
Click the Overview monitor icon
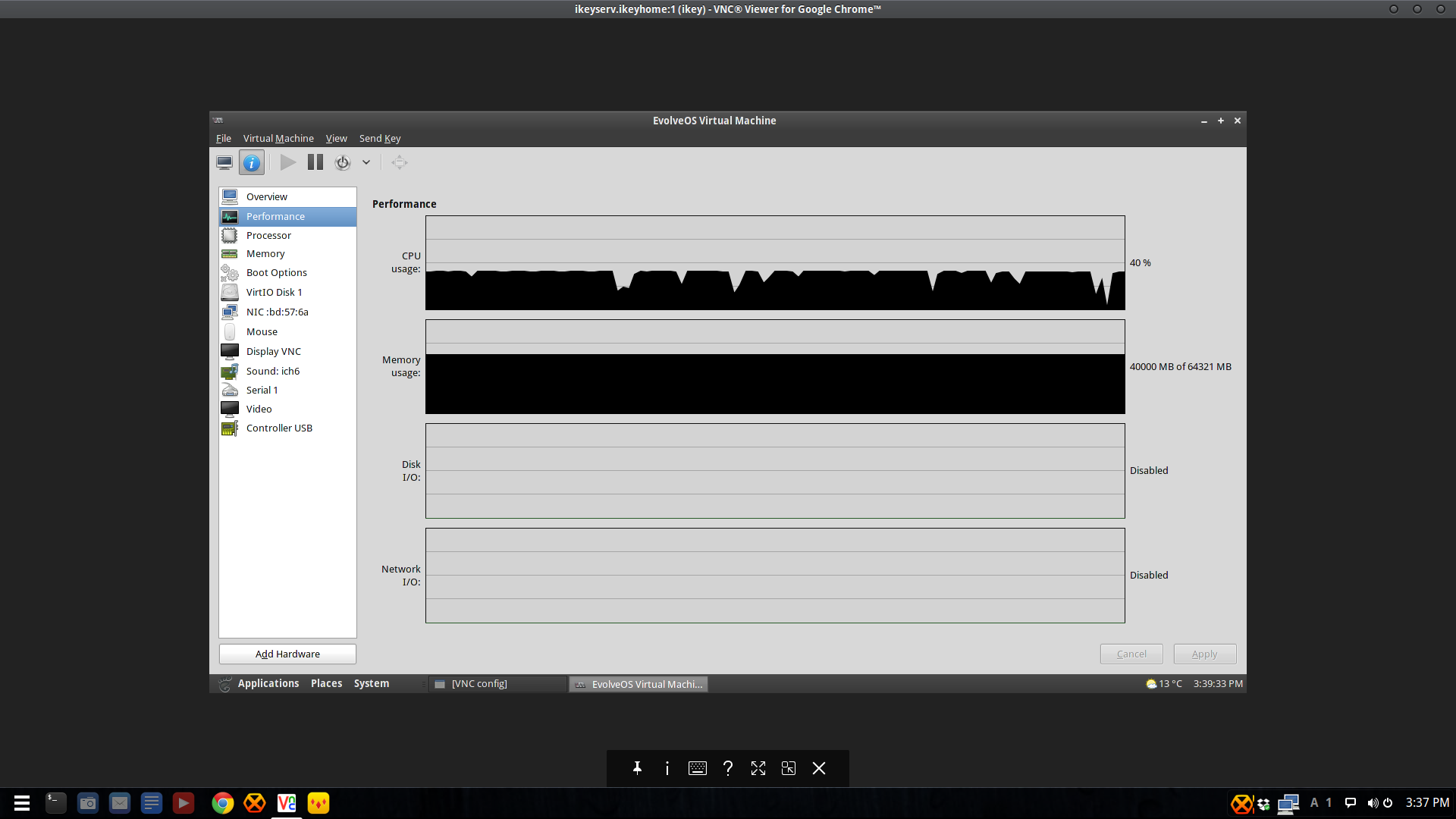pyautogui.click(x=230, y=196)
